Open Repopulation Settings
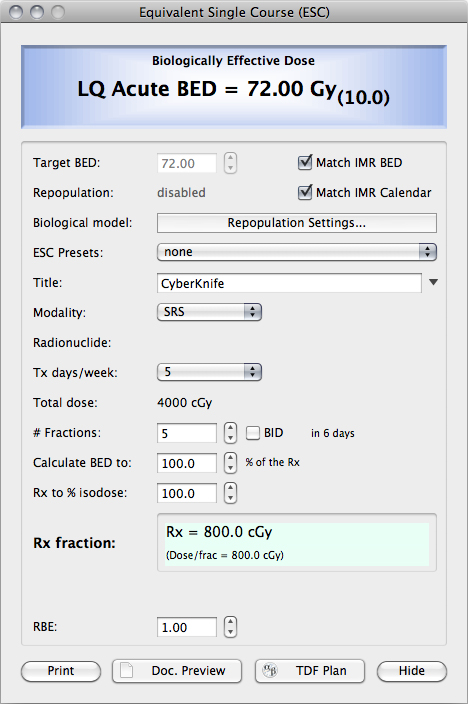468x704 pixels. pyautogui.click(x=297, y=223)
